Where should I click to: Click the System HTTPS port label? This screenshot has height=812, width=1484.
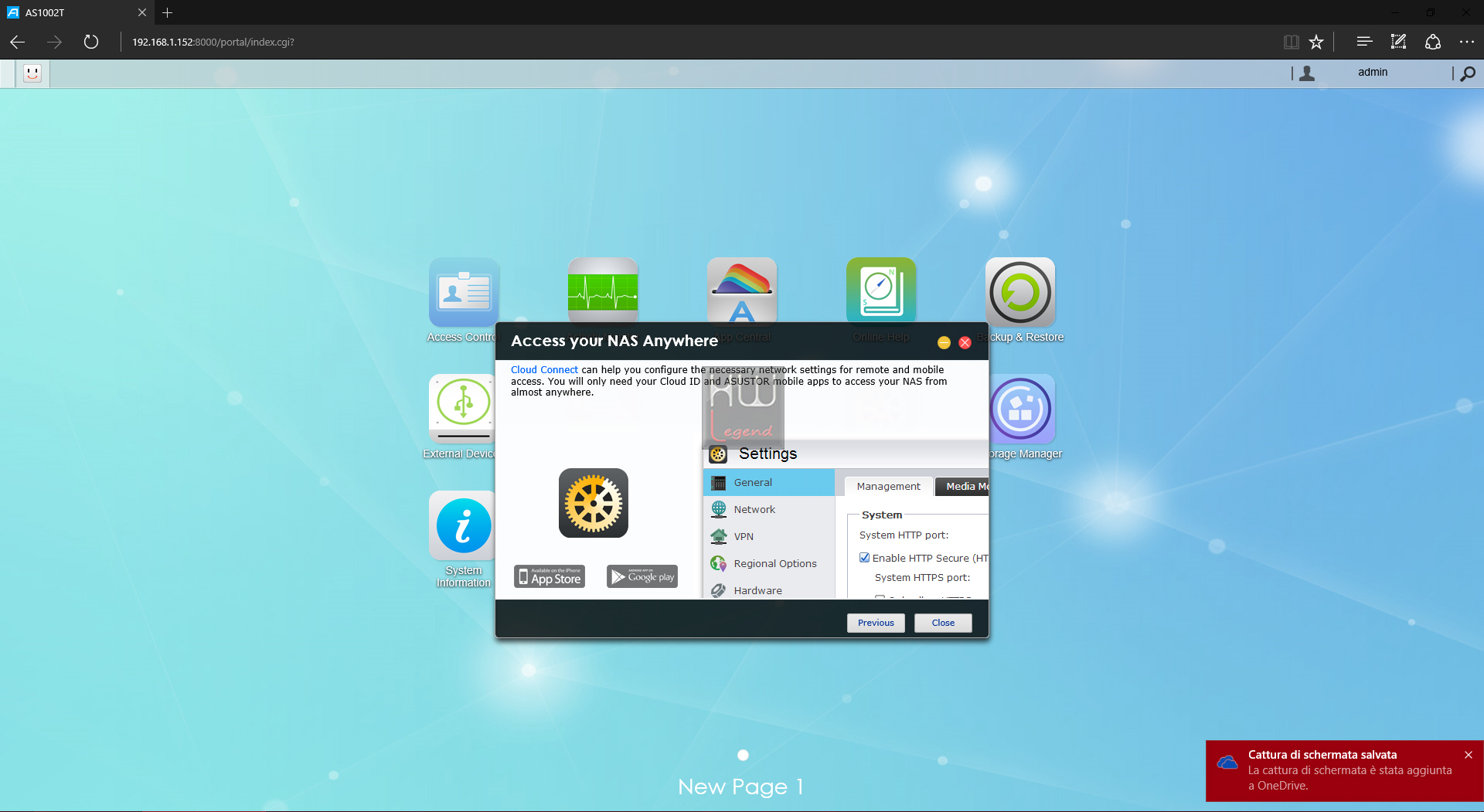click(x=922, y=577)
